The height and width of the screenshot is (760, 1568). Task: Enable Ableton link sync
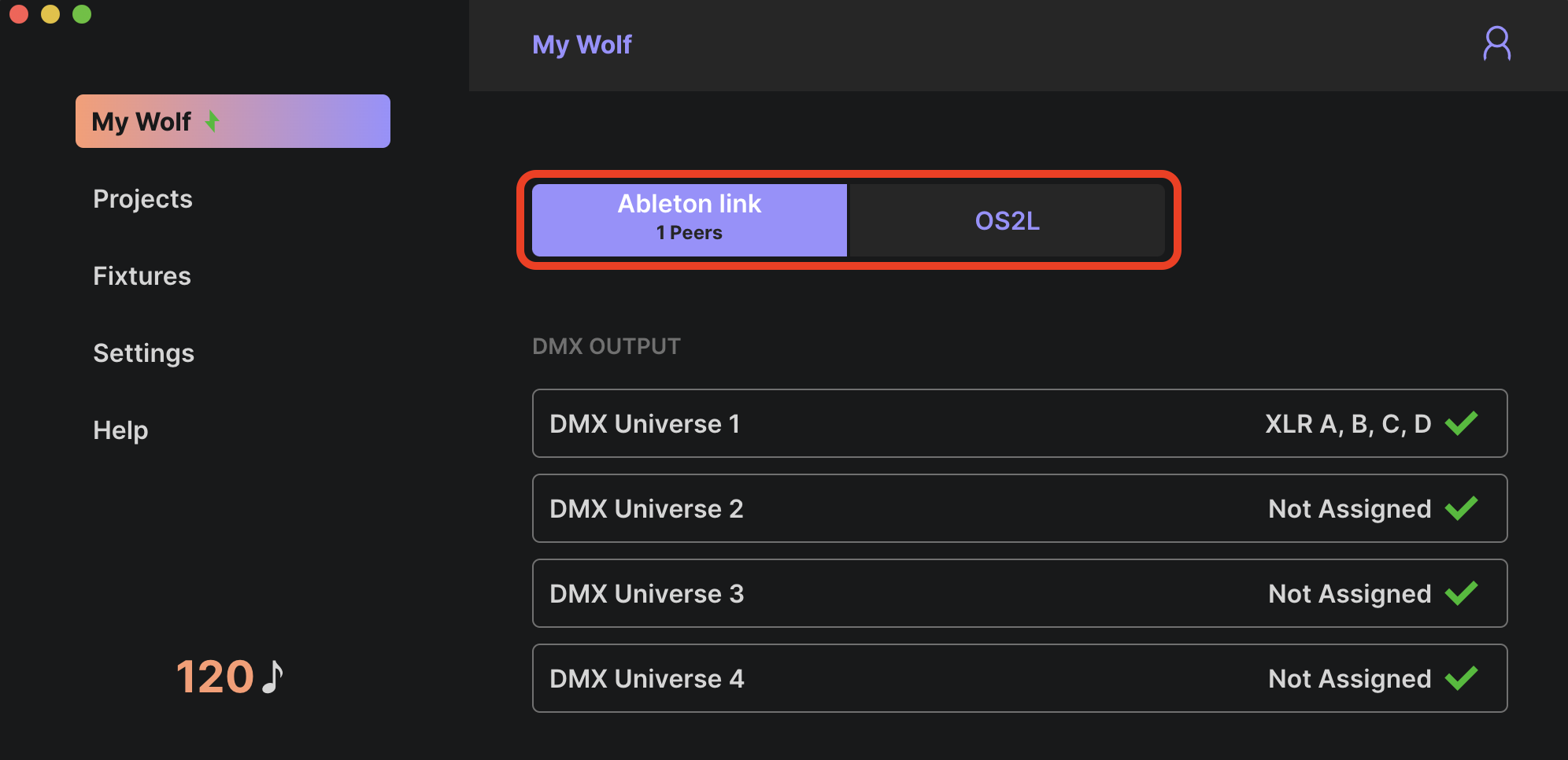(690, 220)
